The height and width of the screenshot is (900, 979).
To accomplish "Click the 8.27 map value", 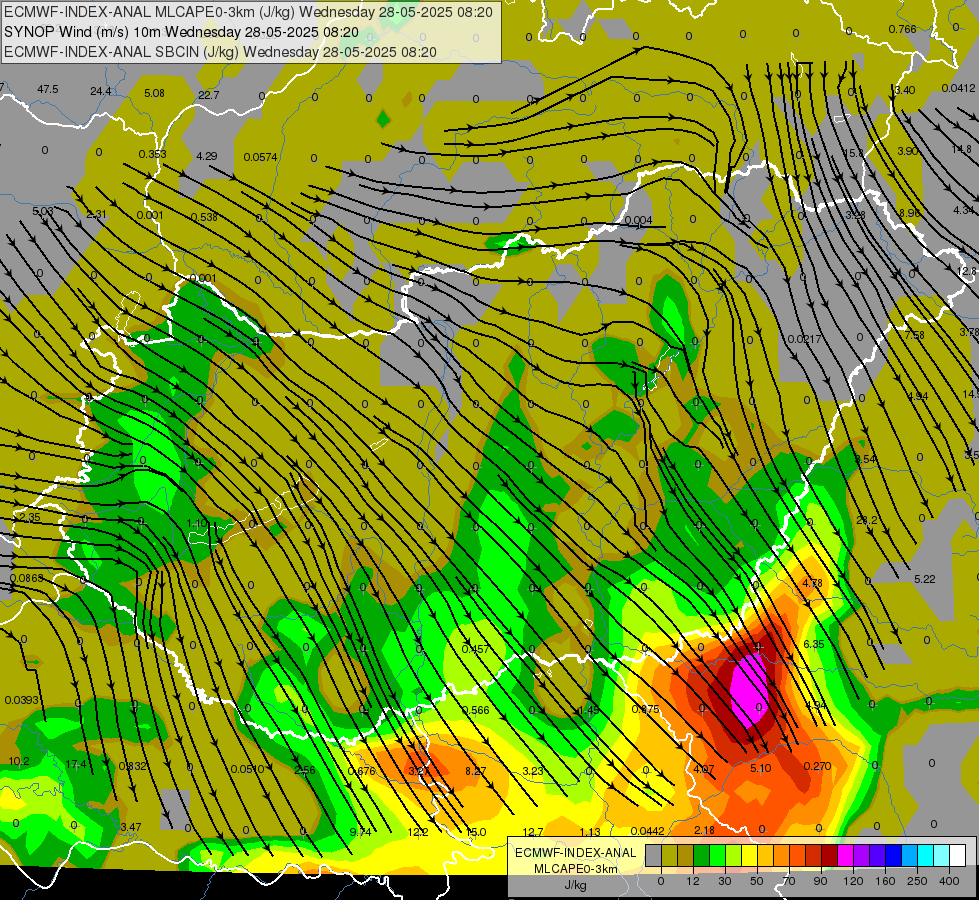I will point(475,771).
